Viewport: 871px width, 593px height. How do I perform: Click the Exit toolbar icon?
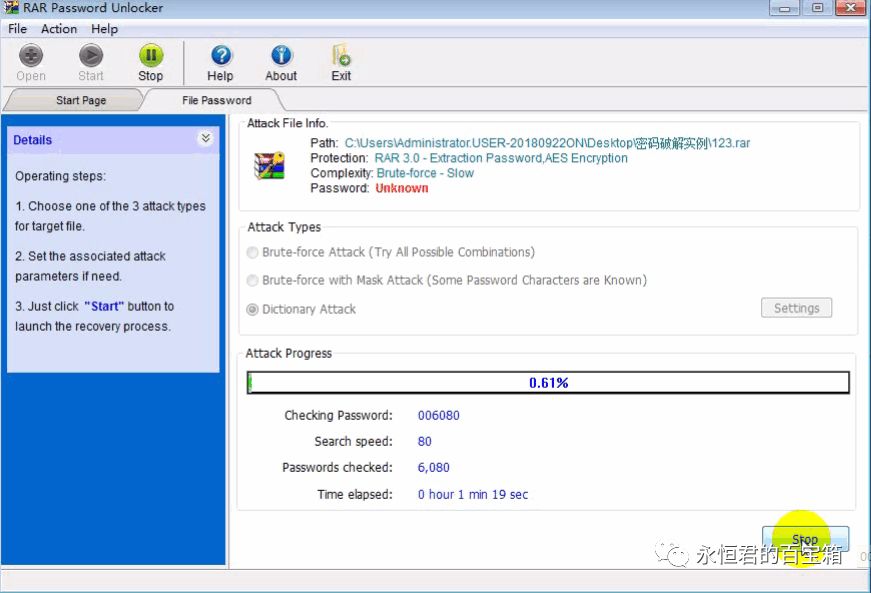(x=341, y=56)
